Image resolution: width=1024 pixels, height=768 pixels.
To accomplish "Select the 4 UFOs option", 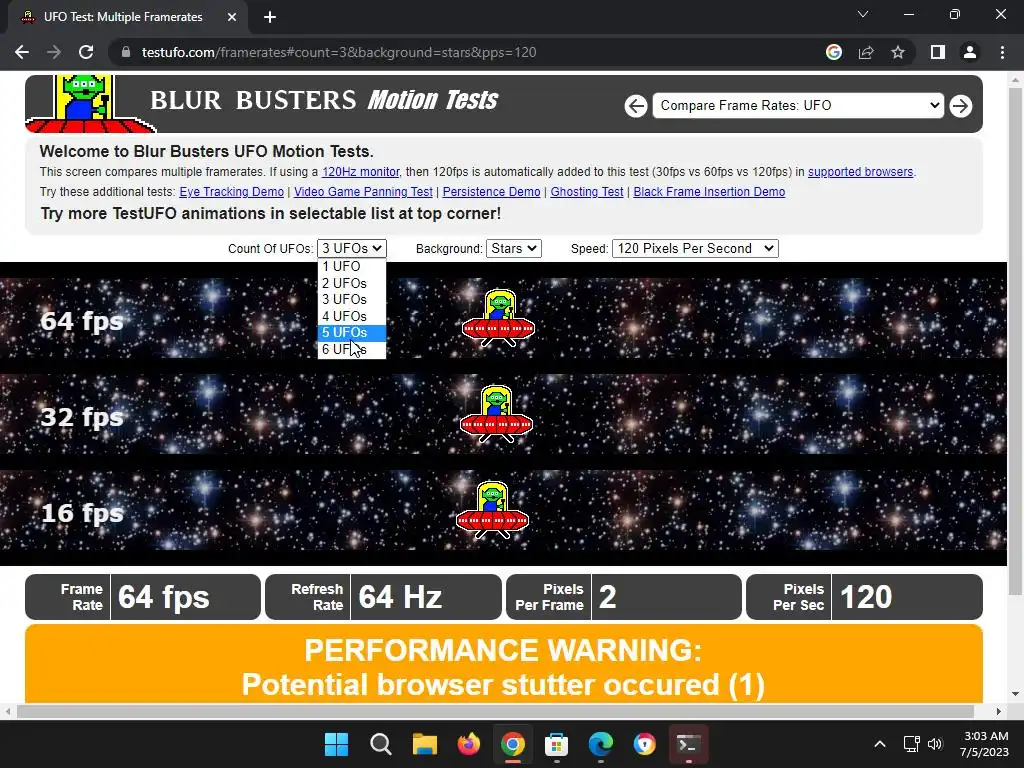I will (351, 316).
